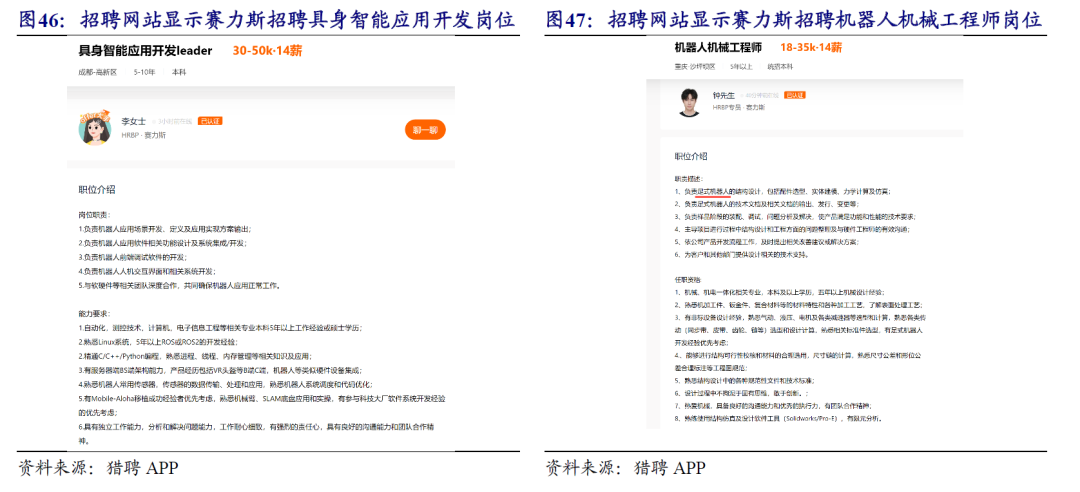This screenshot has width=1080, height=492.
Task: Click the requirement 精通C/C++/Python编程
Action: tap(196, 356)
